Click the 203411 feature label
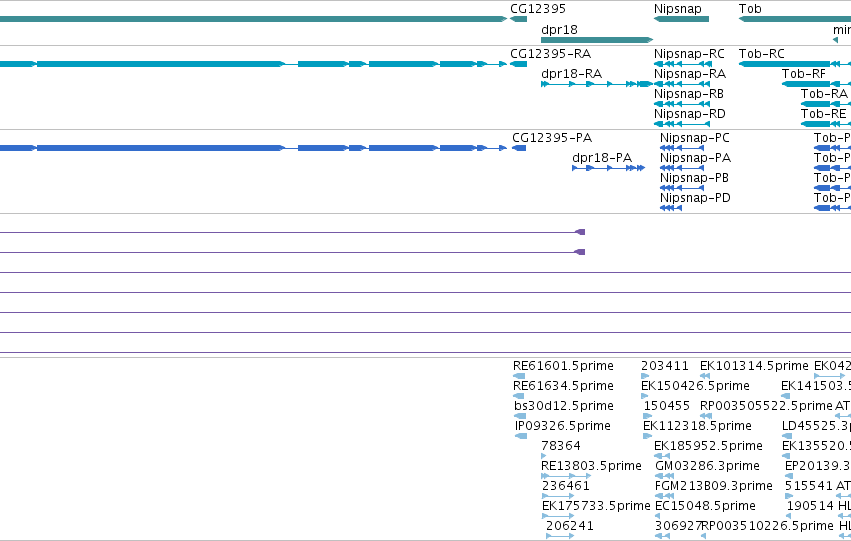851x541 pixels. click(665, 366)
